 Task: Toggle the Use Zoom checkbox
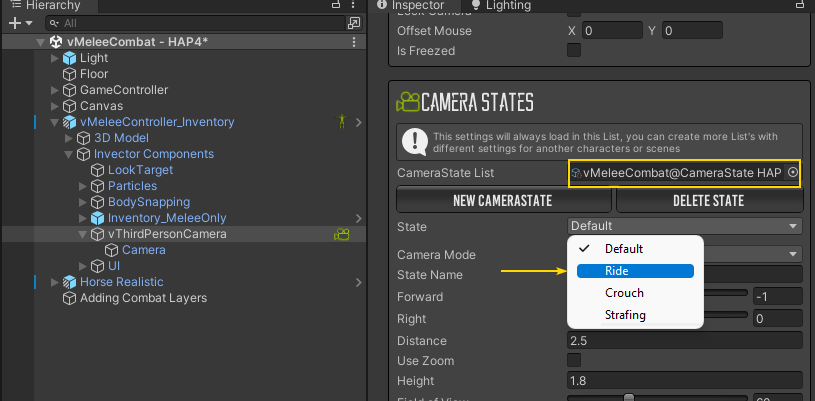click(x=574, y=360)
